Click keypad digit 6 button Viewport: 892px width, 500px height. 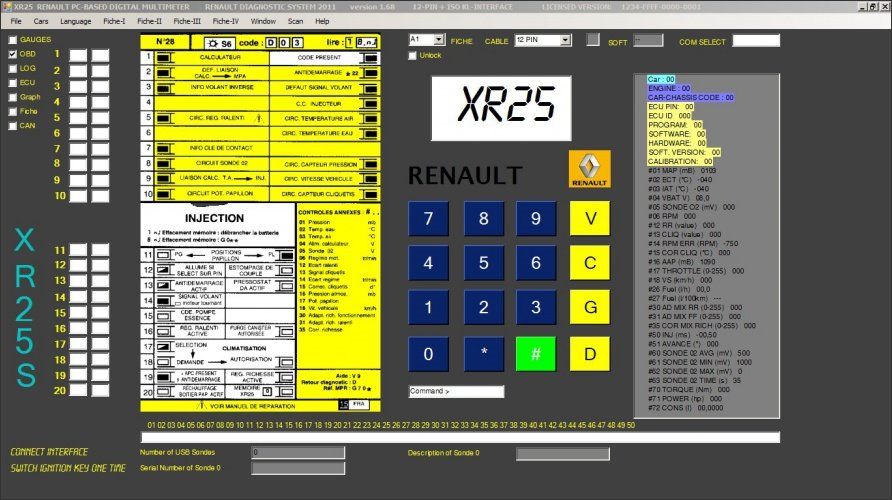tap(536, 263)
